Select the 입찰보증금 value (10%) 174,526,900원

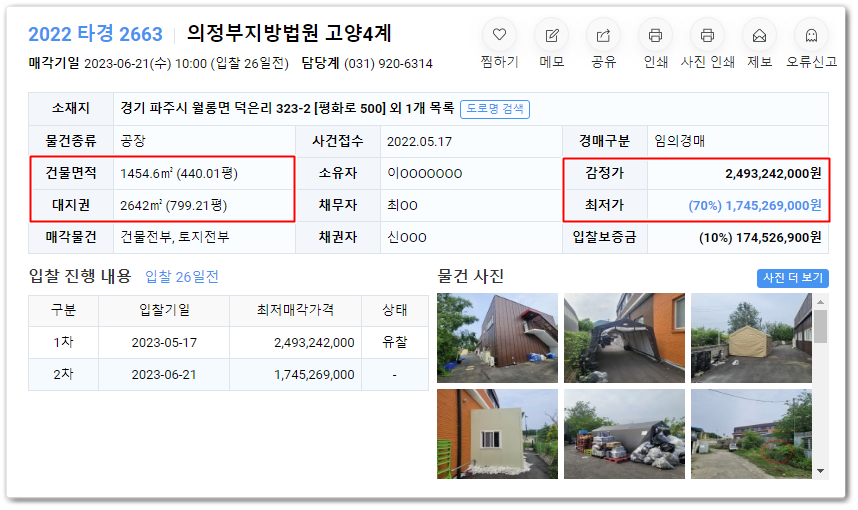tap(760, 237)
